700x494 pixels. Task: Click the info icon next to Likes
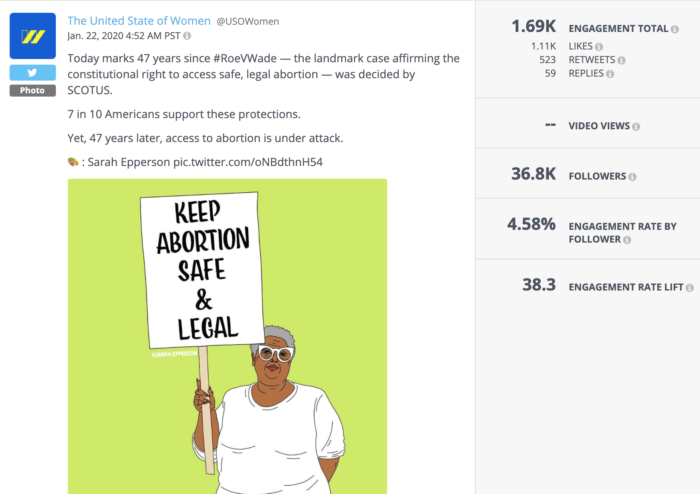point(599,47)
